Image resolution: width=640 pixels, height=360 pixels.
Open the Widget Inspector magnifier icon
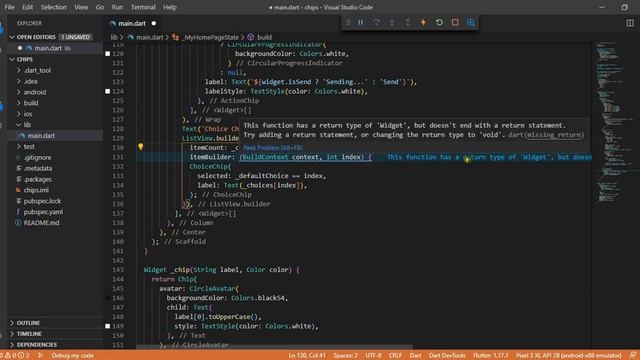(471, 22)
